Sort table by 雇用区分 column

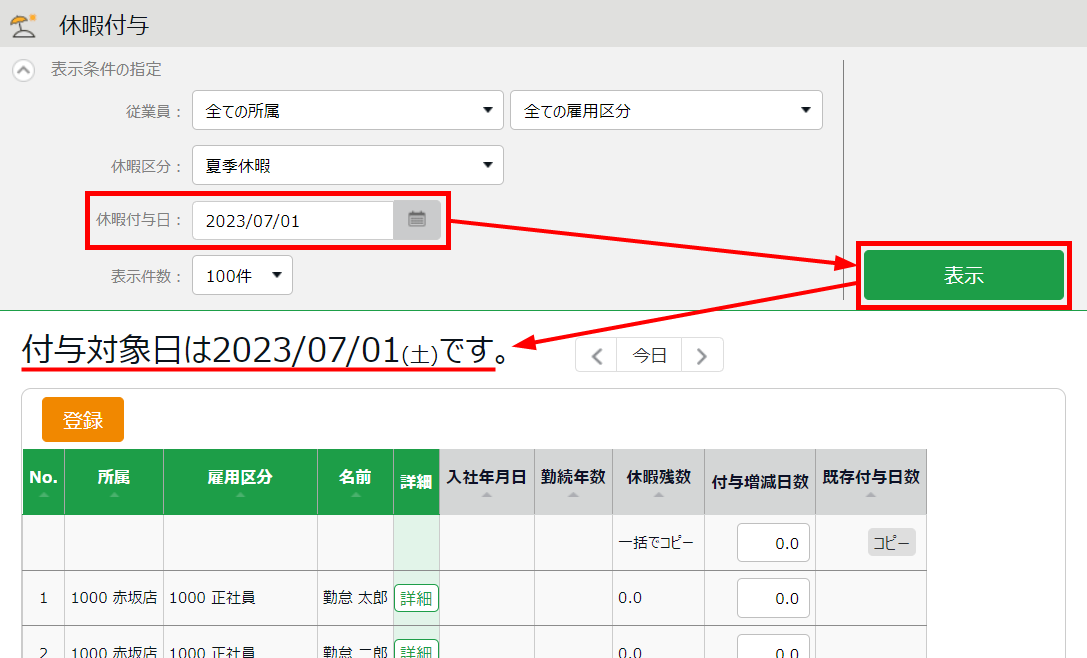pos(240,483)
